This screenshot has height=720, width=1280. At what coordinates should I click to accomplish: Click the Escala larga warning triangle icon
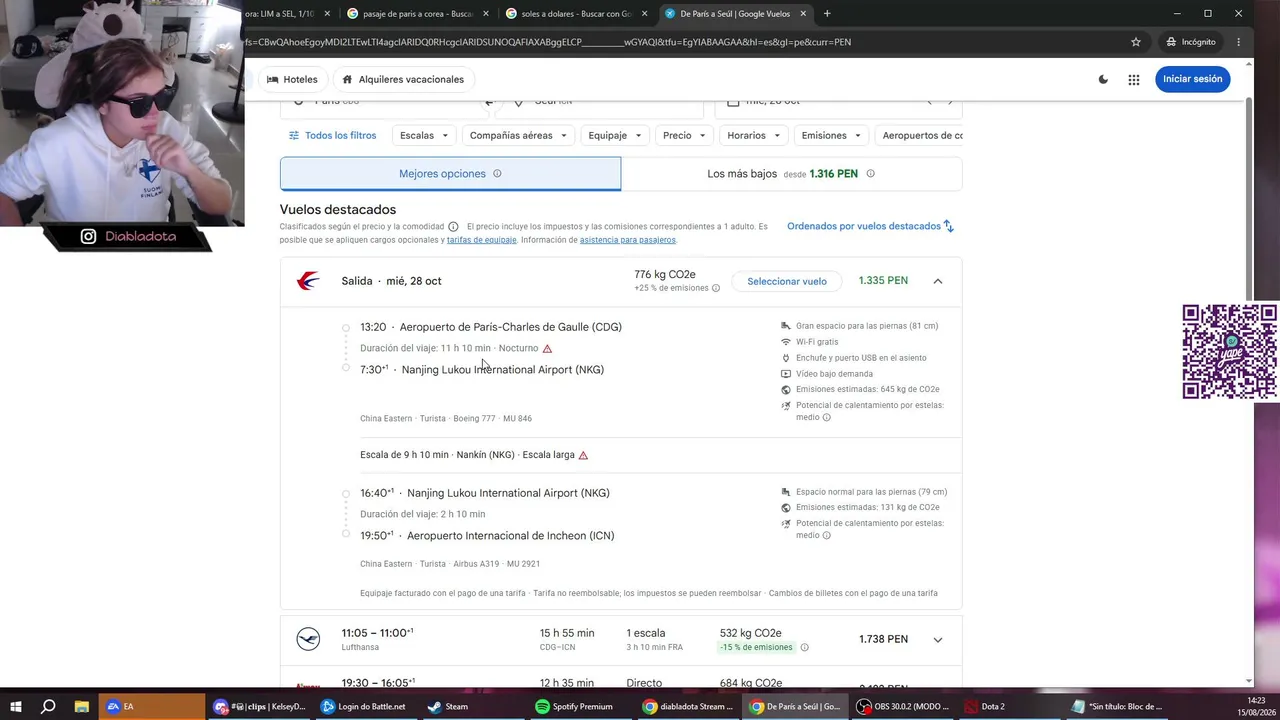tap(583, 455)
